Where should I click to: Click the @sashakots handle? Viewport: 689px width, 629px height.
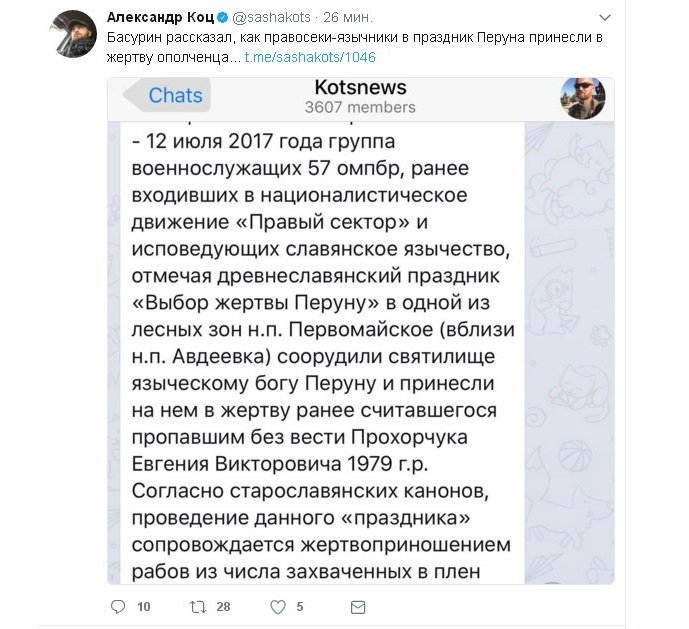point(271,17)
